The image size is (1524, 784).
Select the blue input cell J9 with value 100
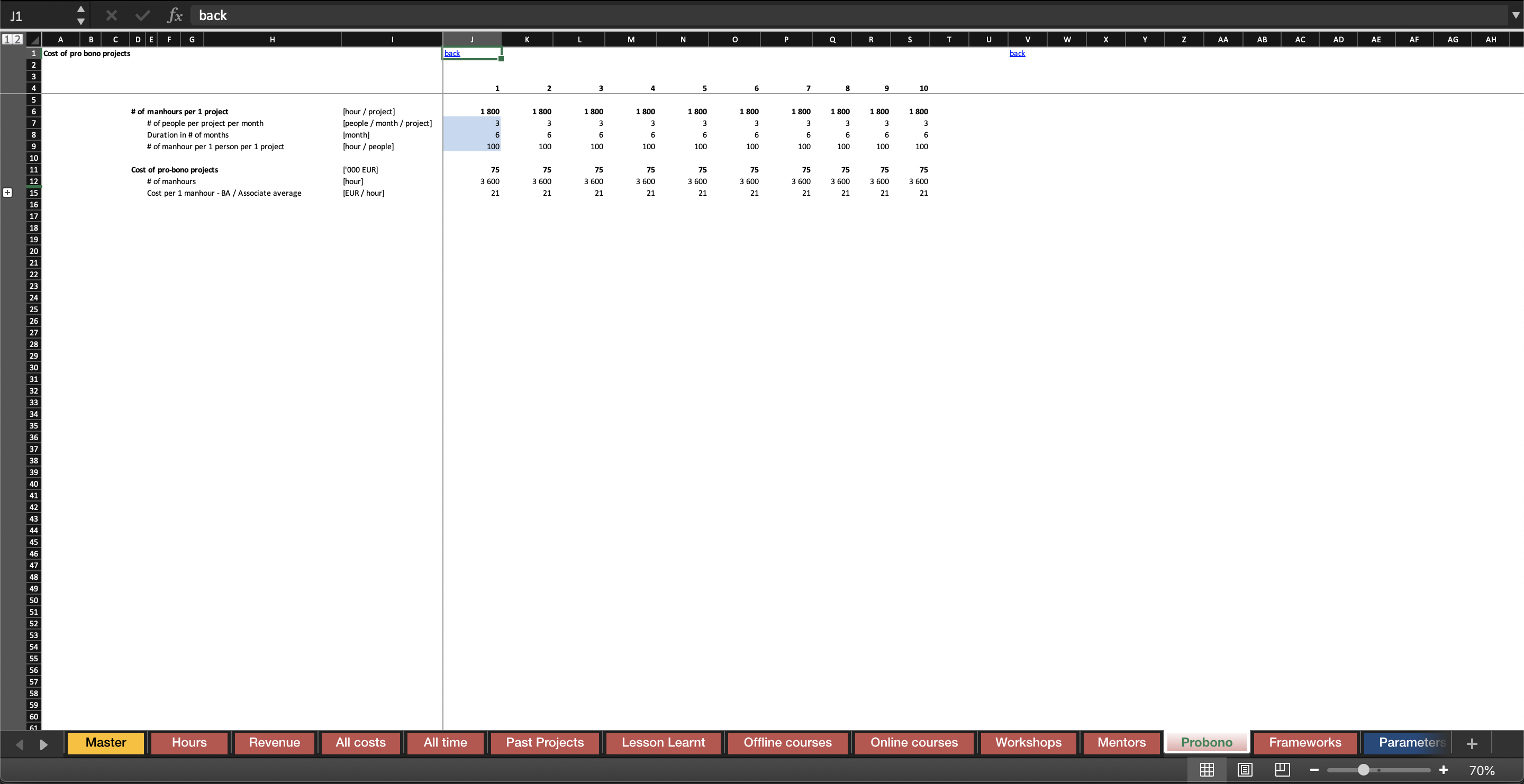(472, 147)
